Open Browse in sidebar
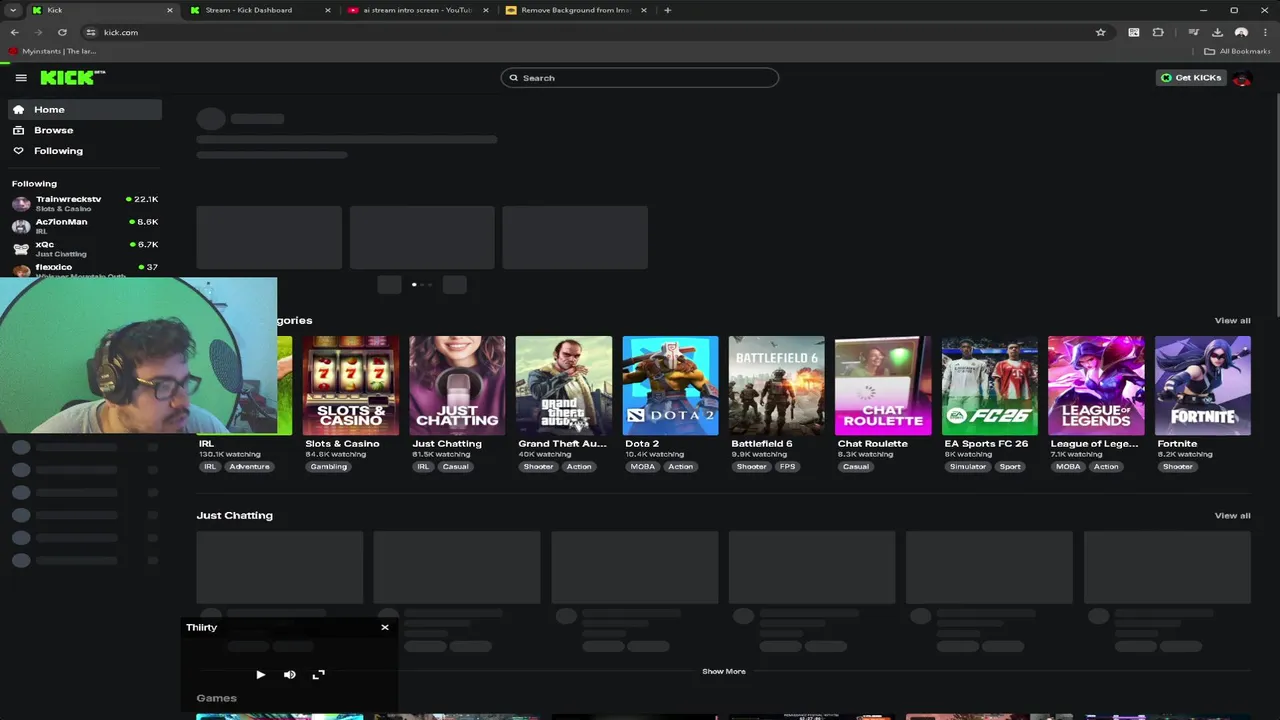This screenshot has width=1280, height=720. click(x=85, y=130)
